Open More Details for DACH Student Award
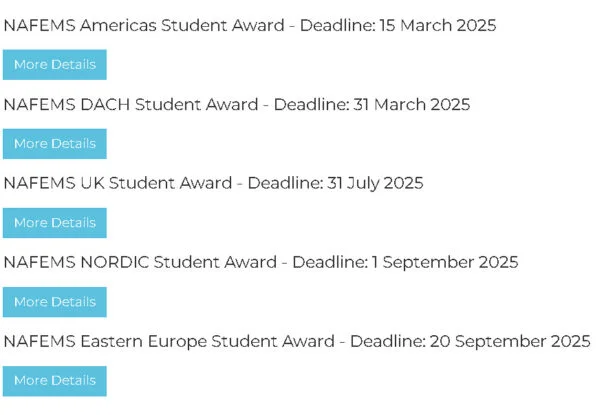This screenshot has width=615, height=415. 55,144
